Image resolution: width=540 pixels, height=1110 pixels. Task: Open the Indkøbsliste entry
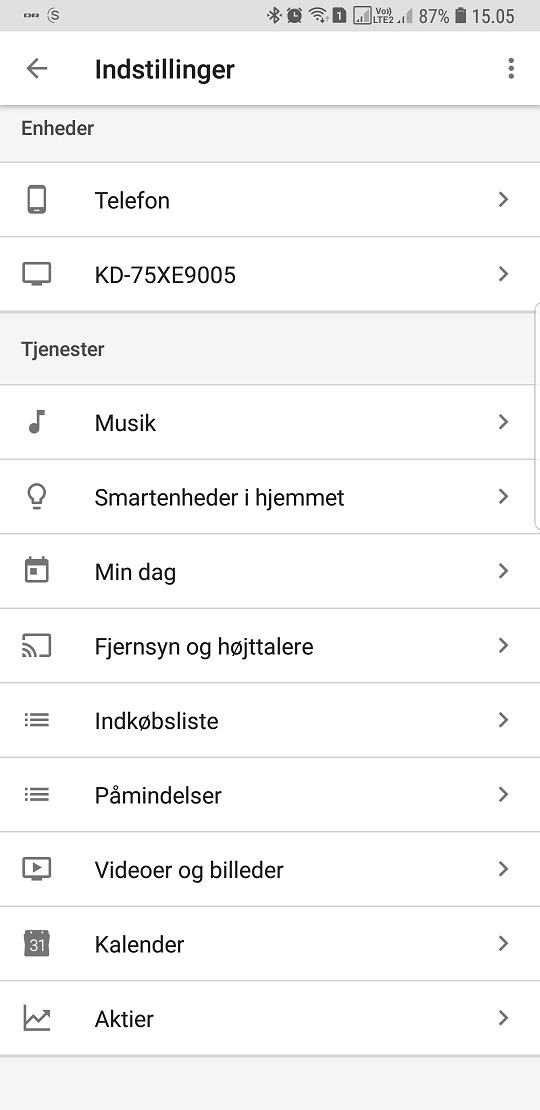coord(270,720)
